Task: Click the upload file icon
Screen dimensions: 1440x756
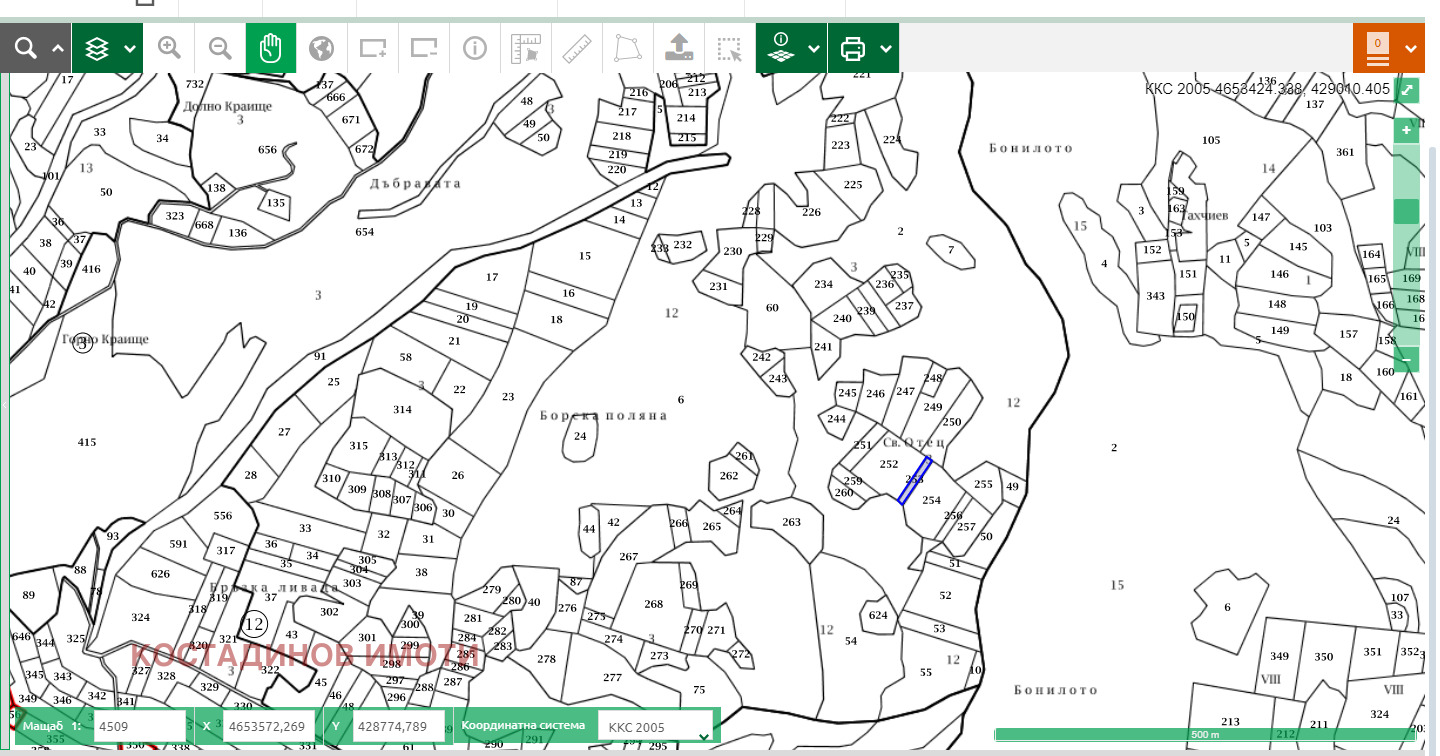Action: 679,48
